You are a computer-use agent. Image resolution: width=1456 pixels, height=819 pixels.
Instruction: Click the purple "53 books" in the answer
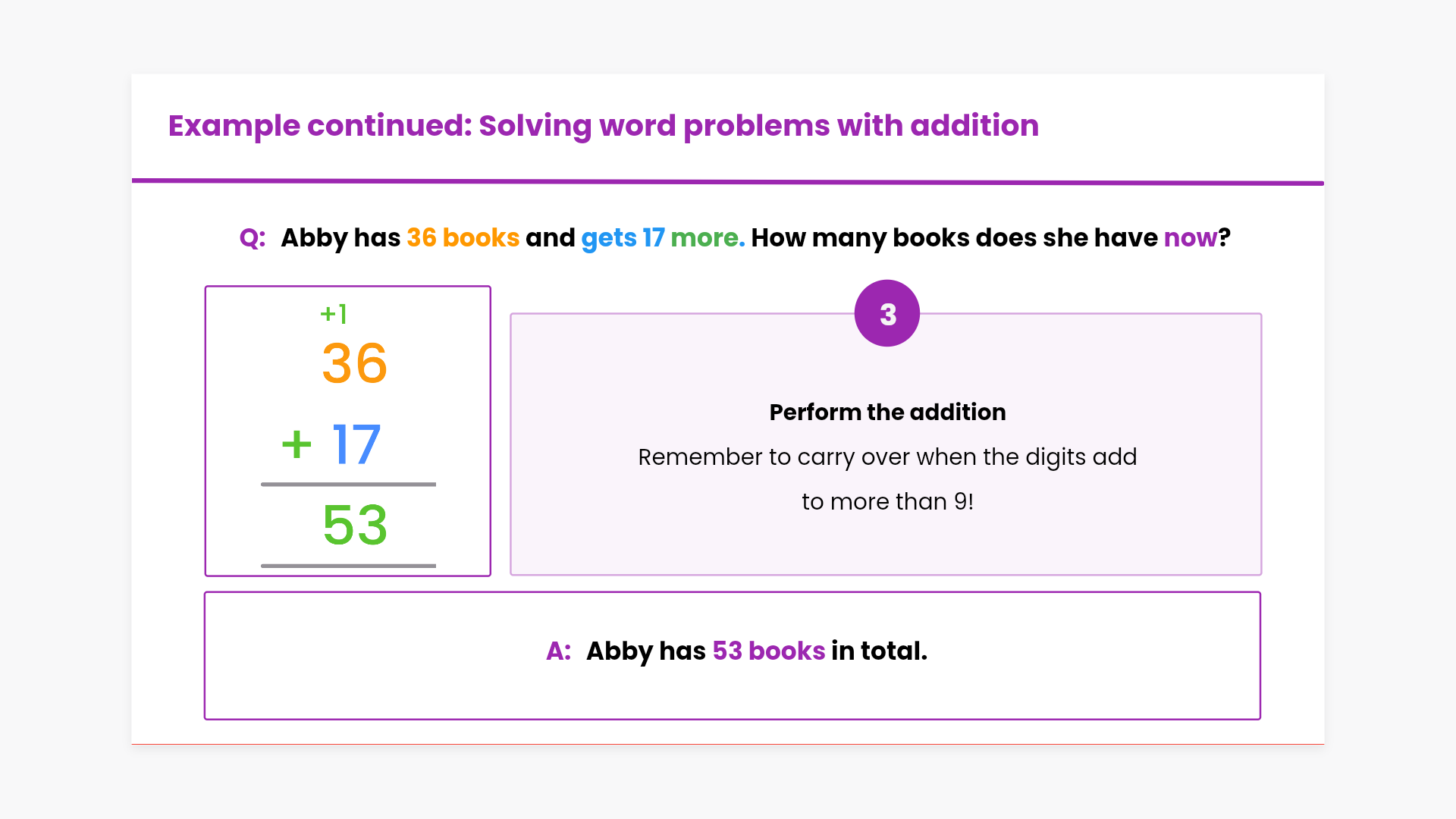click(768, 651)
